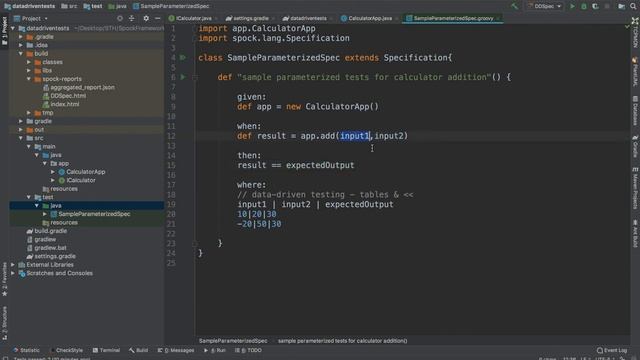Open the DDSpec run configuration dropdown
The height and width of the screenshot is (360, 640).
(x=544, y=6)
